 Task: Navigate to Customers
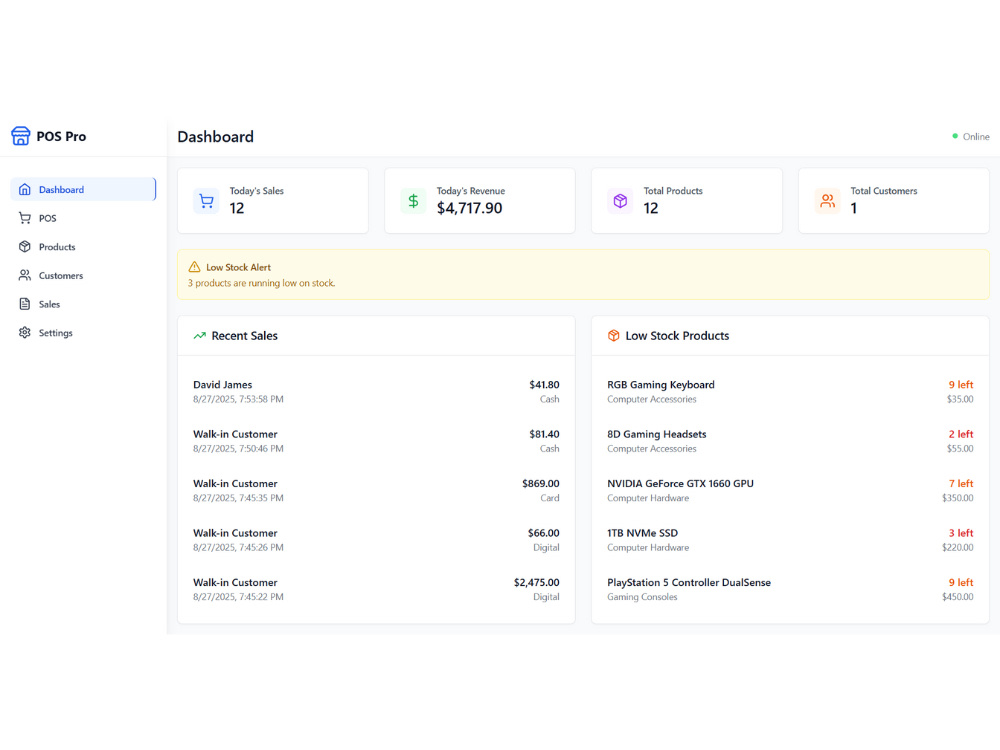[x=83, y=276]
